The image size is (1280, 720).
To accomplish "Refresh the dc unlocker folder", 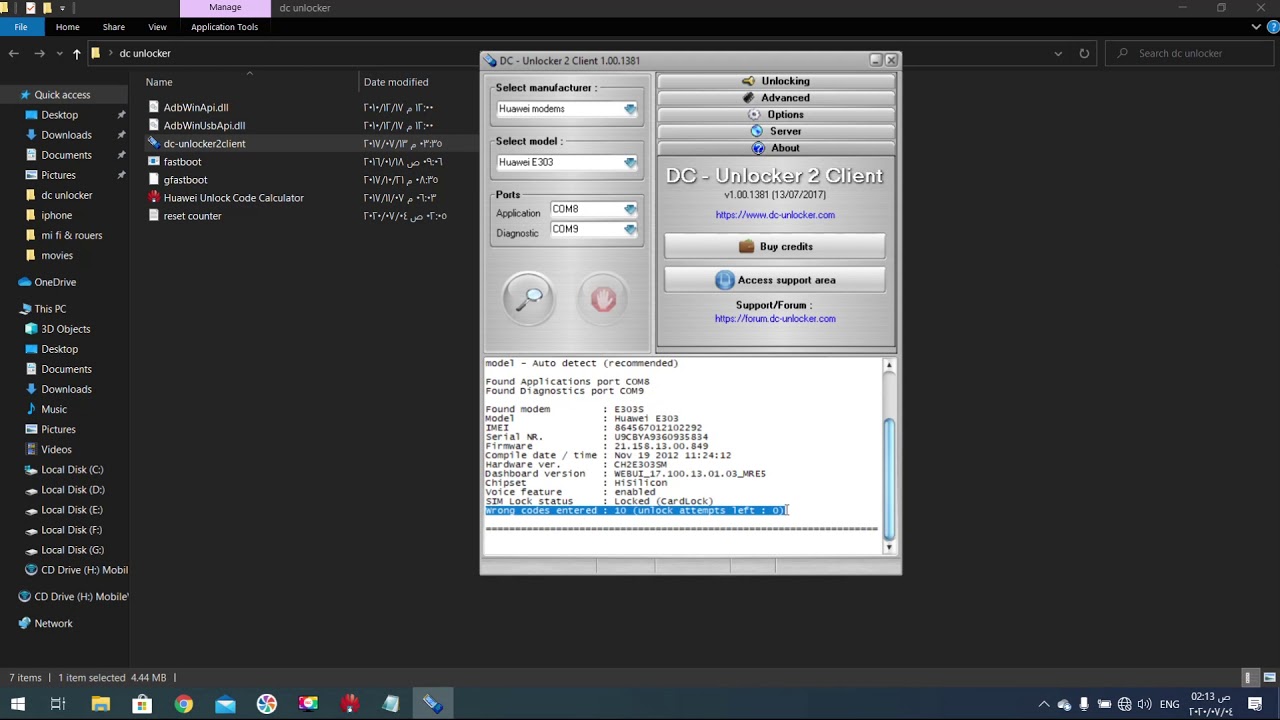I will click(1084, 53).
